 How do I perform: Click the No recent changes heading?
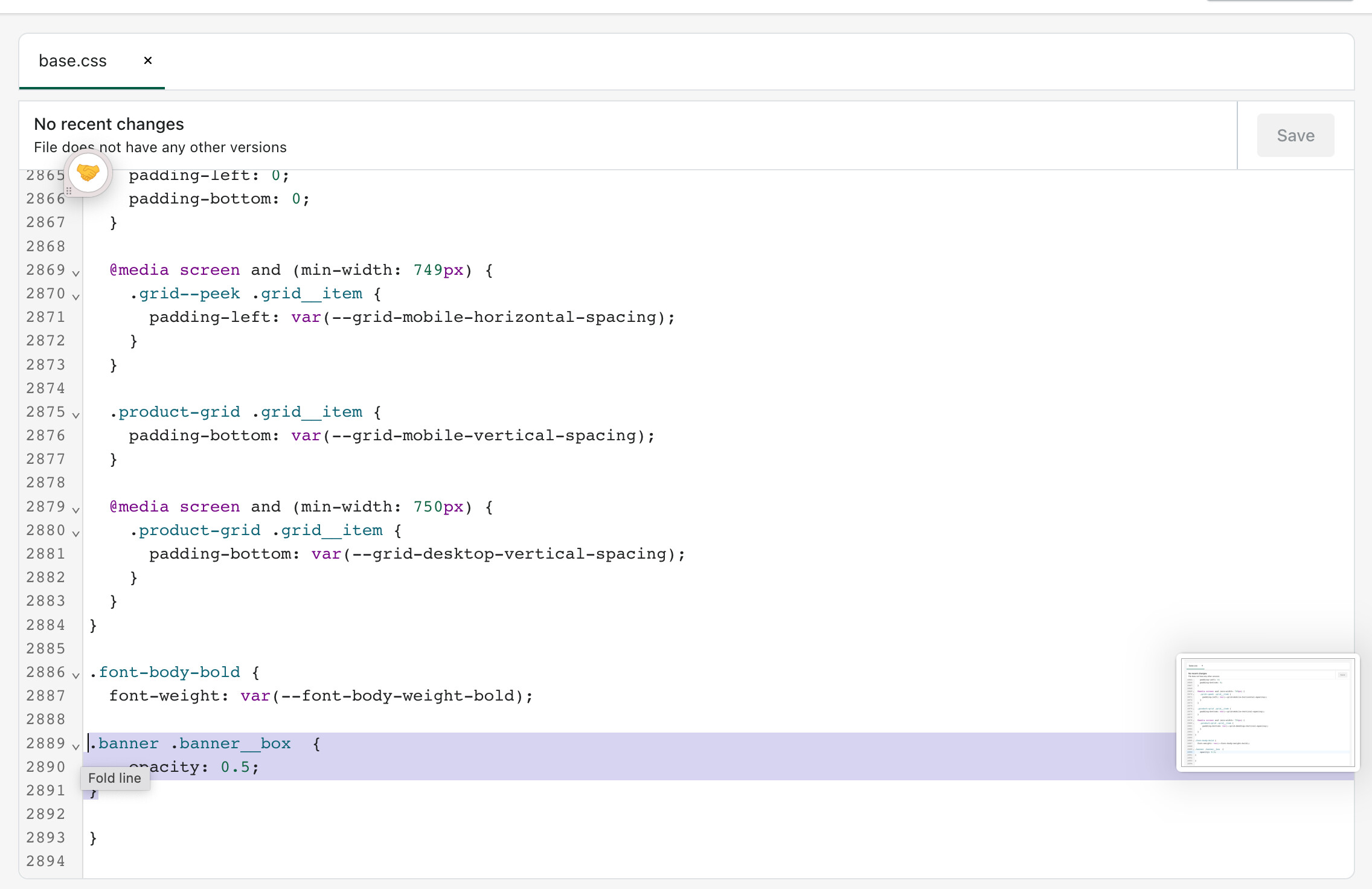click(109, 124)
